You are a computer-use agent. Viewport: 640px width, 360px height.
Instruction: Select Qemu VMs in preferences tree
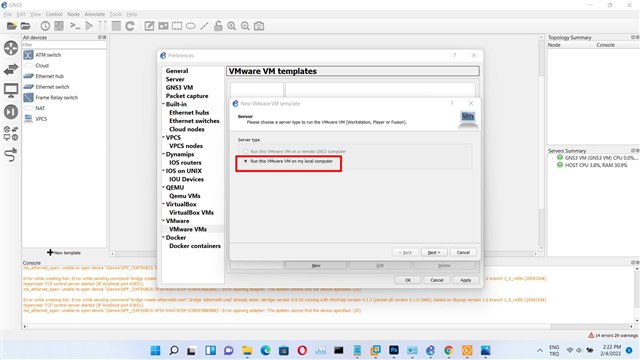click(184, 196)
